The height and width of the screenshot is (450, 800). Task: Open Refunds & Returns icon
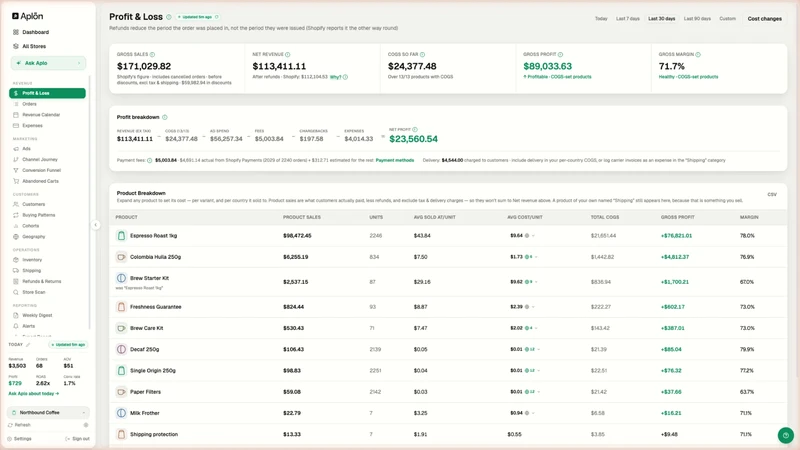pyautogui.click(x=16, y=282)
